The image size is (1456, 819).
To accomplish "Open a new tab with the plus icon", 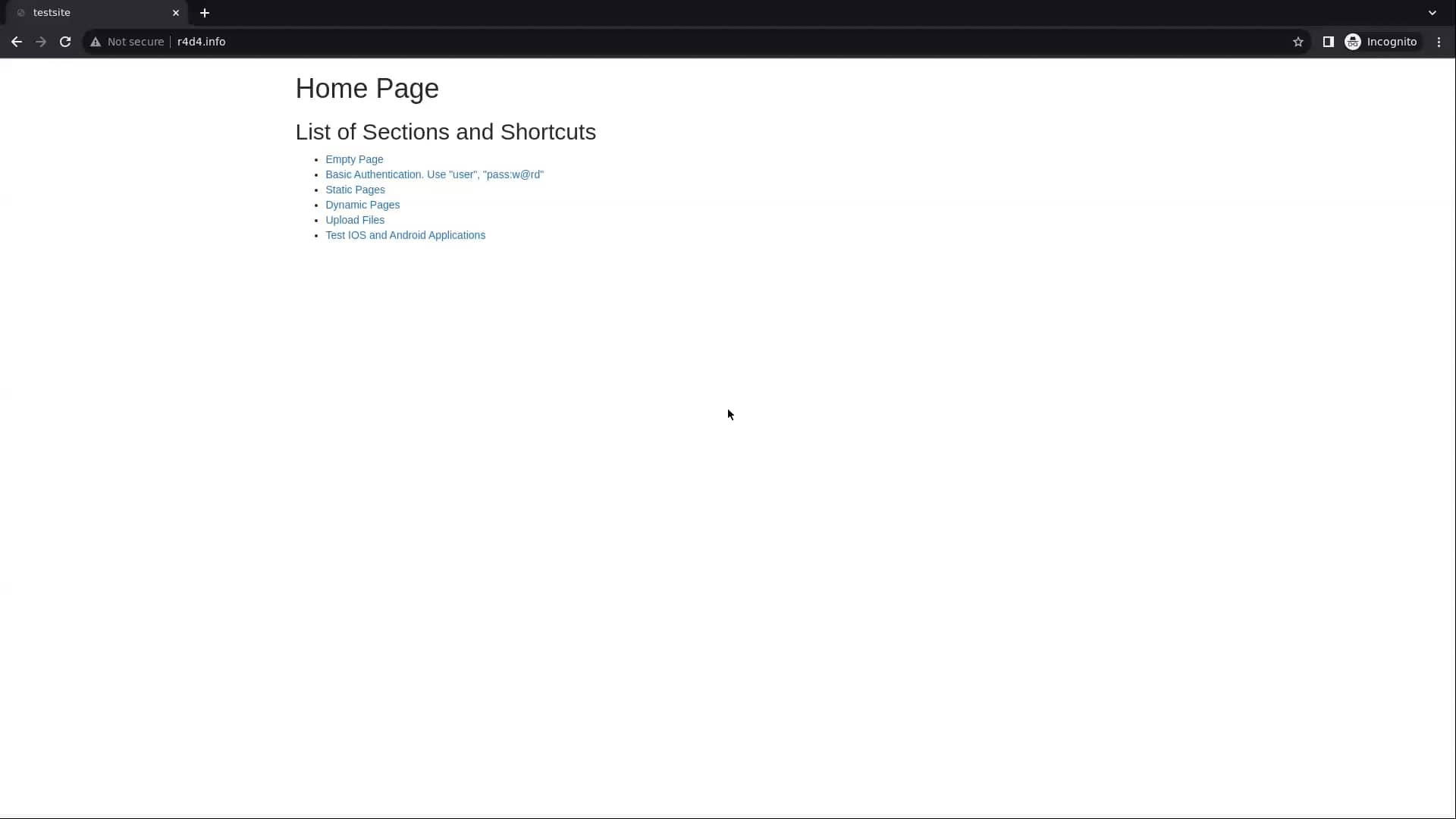I will coord(206,13).
